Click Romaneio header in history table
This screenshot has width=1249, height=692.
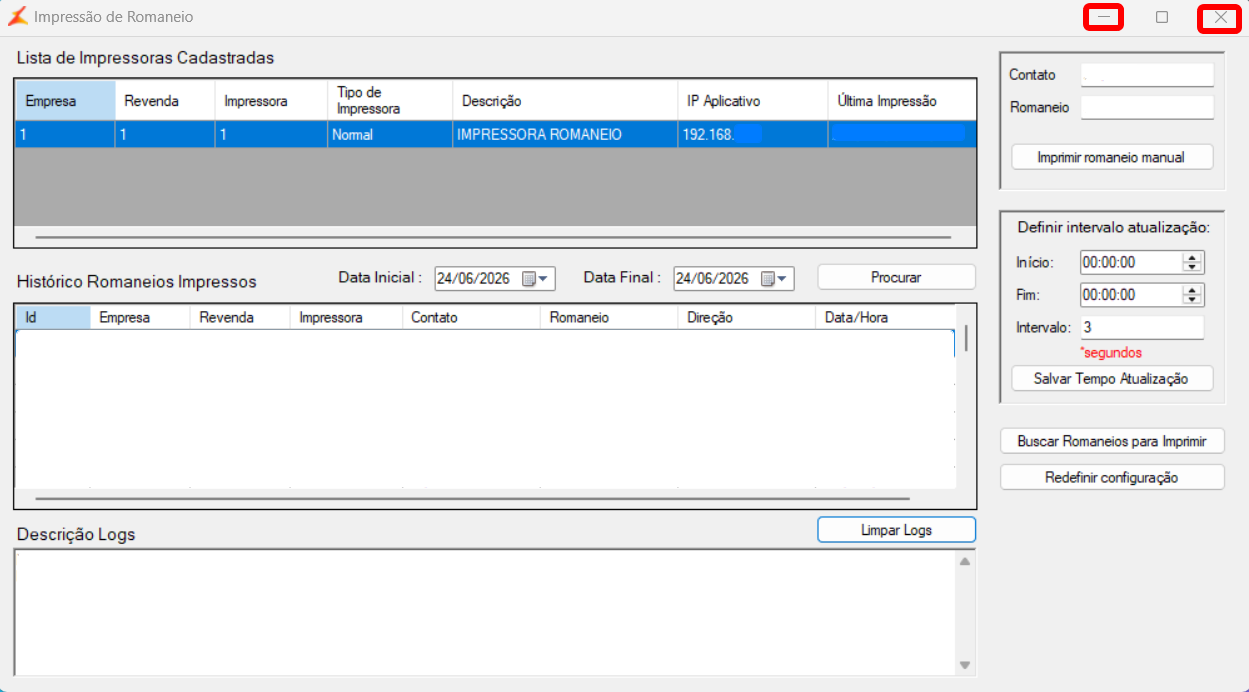[610, 317]
